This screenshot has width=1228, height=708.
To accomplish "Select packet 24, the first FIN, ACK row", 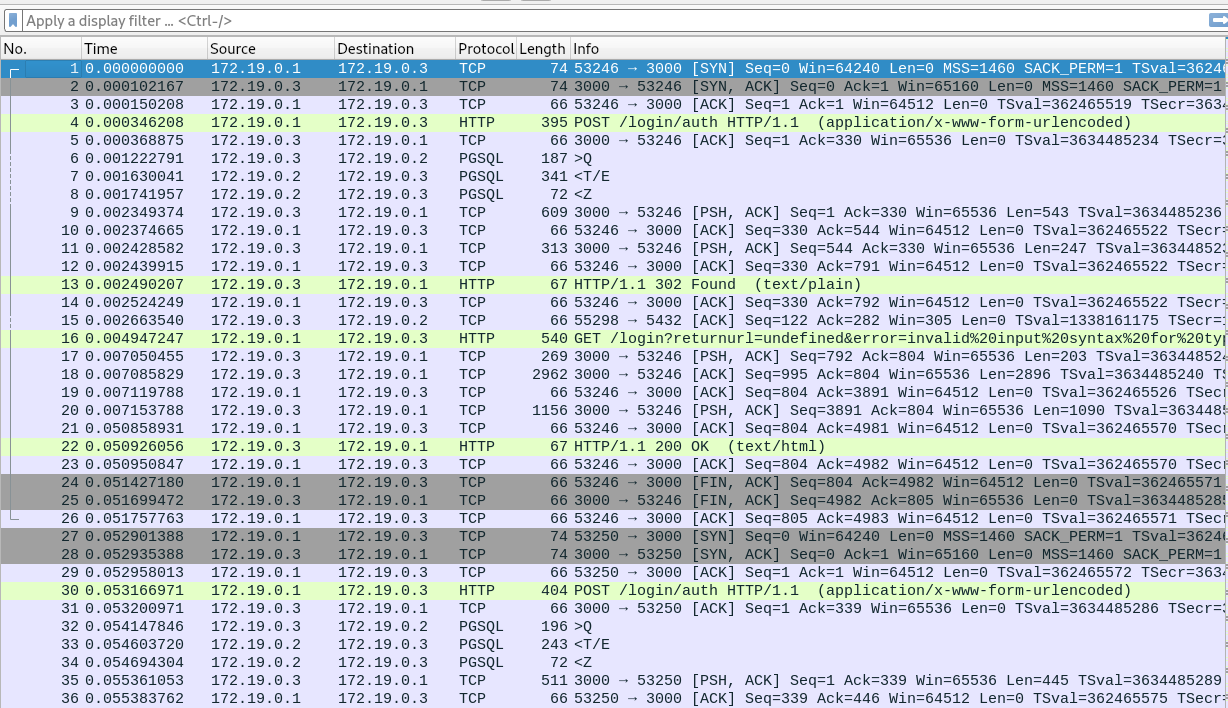I will click(600, 482).
